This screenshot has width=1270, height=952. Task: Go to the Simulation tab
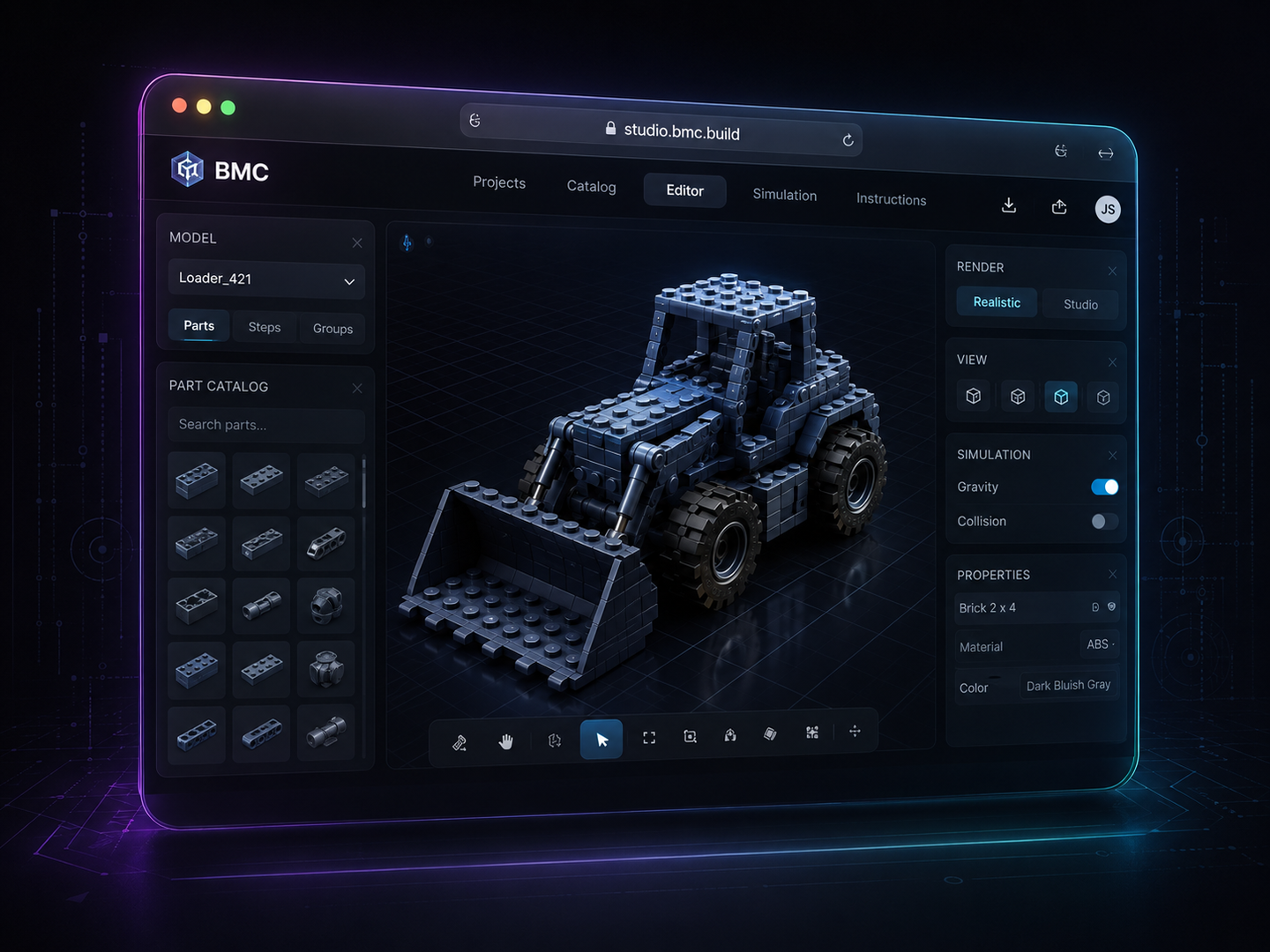click(x=785, y=195)
